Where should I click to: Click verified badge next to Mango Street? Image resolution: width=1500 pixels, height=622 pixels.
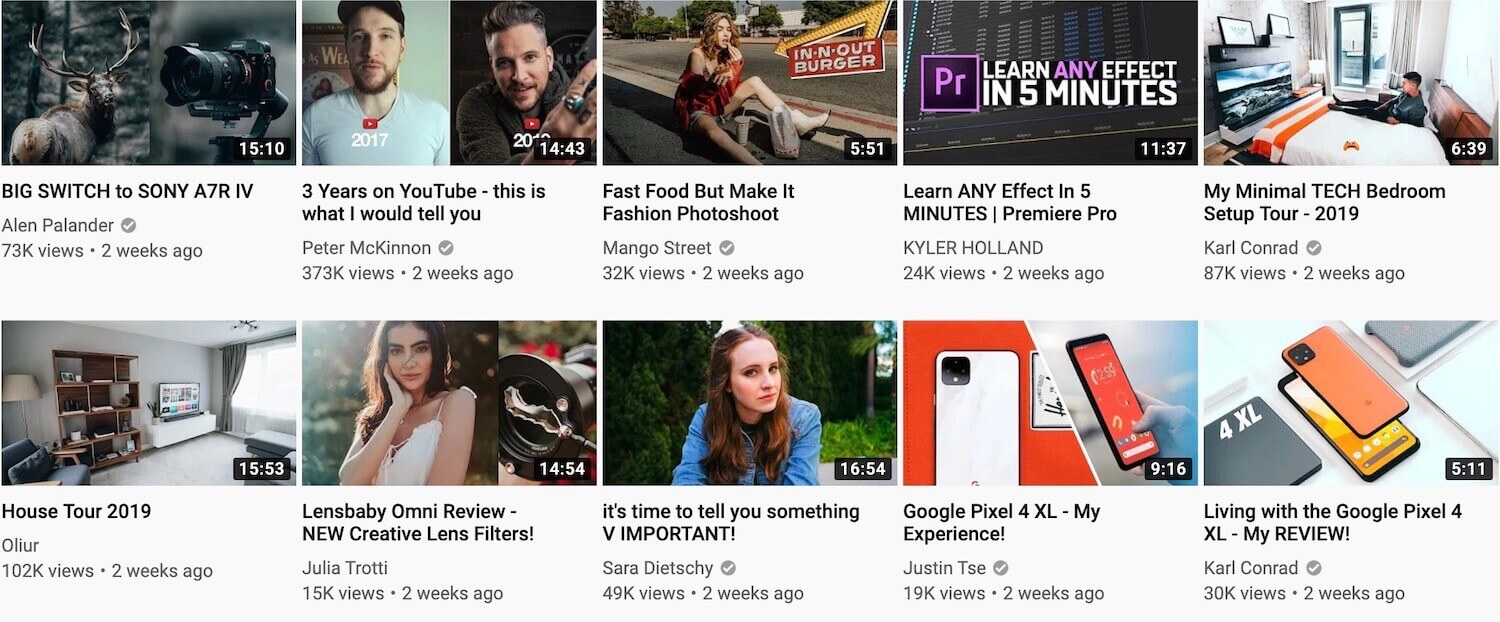click(x=727, y=248)
